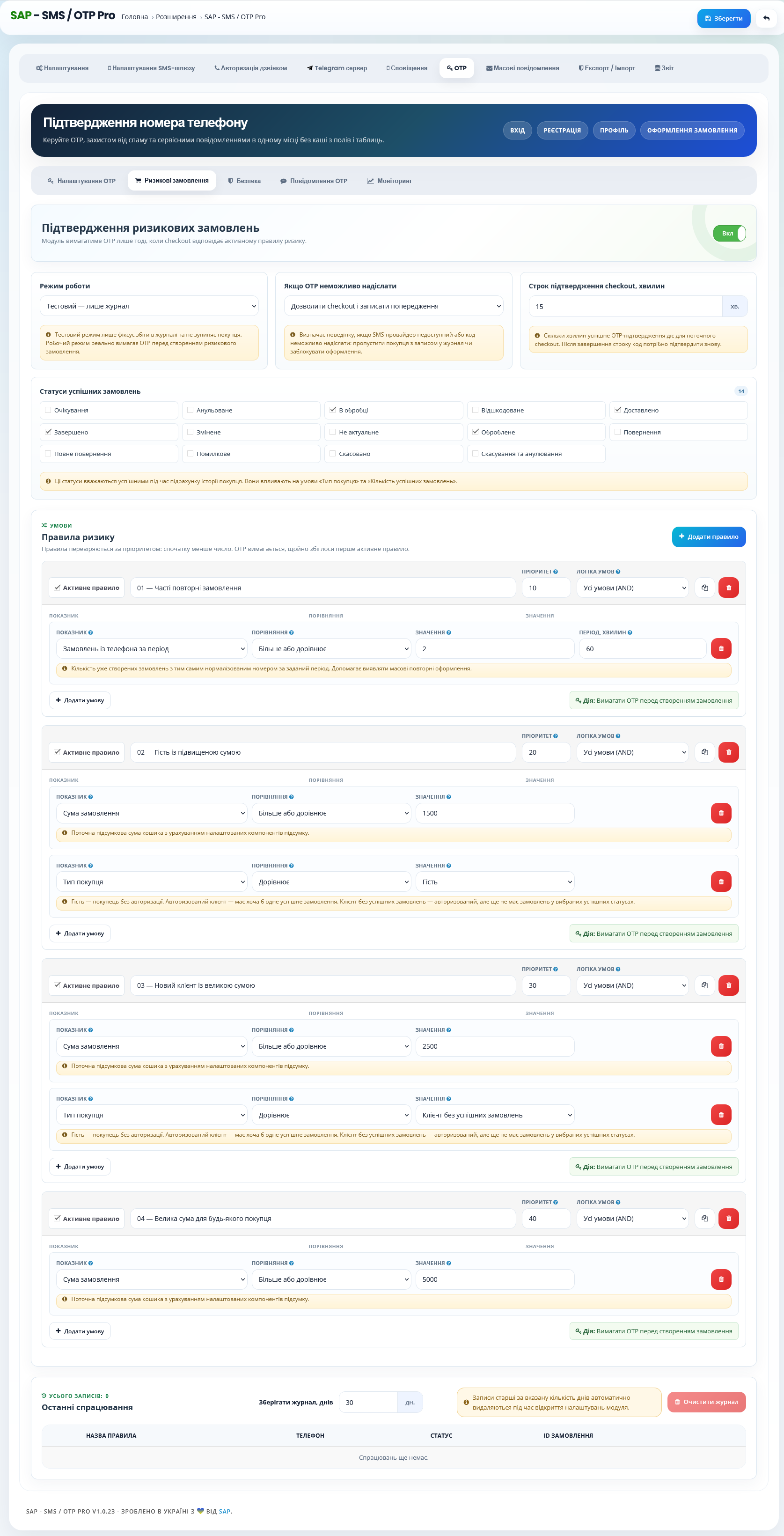Uncheck the В обробці status
Screen dimensions: 784x1536
tap(333, 410)
